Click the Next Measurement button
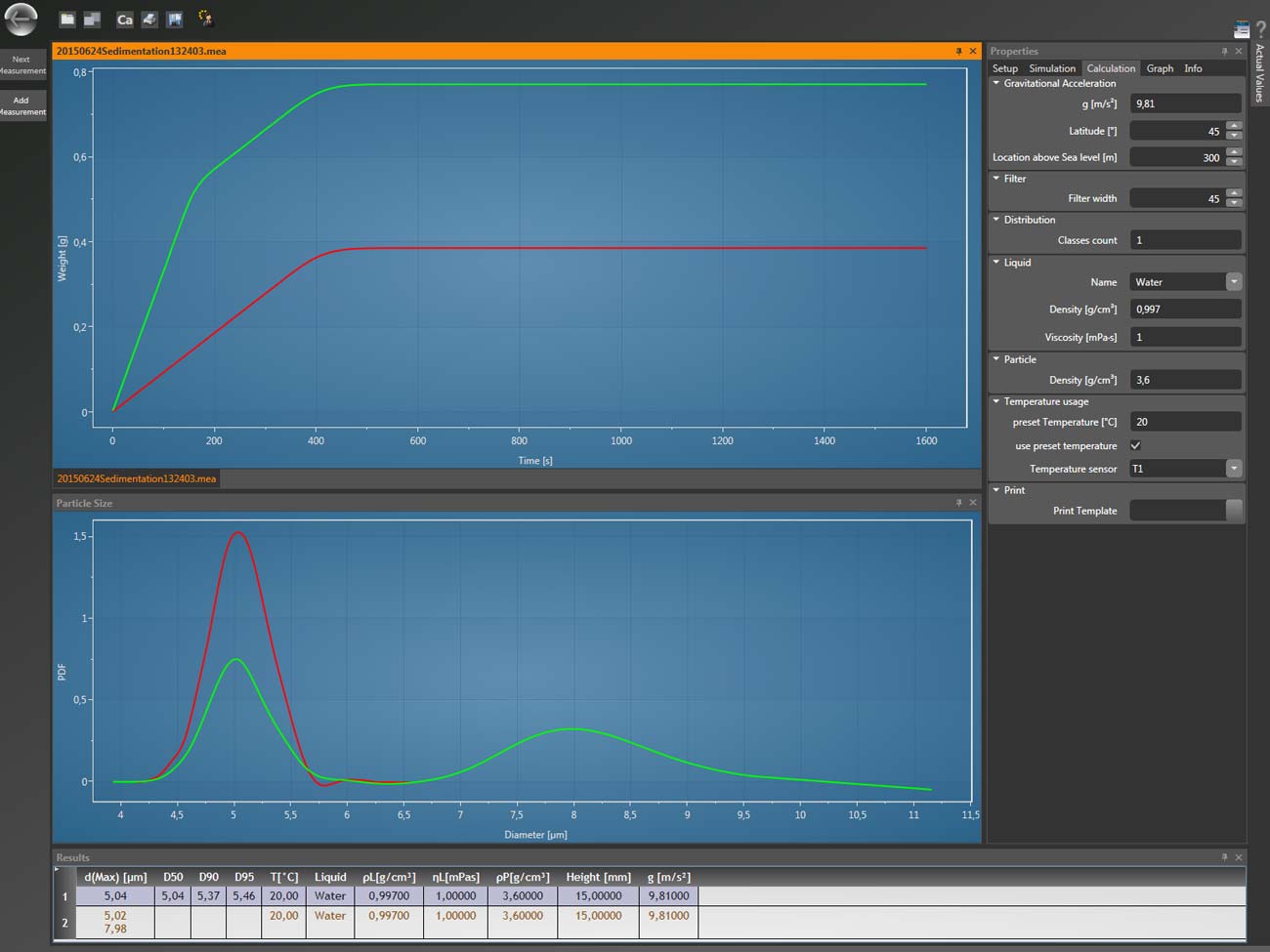Screen dimensions: 1270x952 [21, 64]
